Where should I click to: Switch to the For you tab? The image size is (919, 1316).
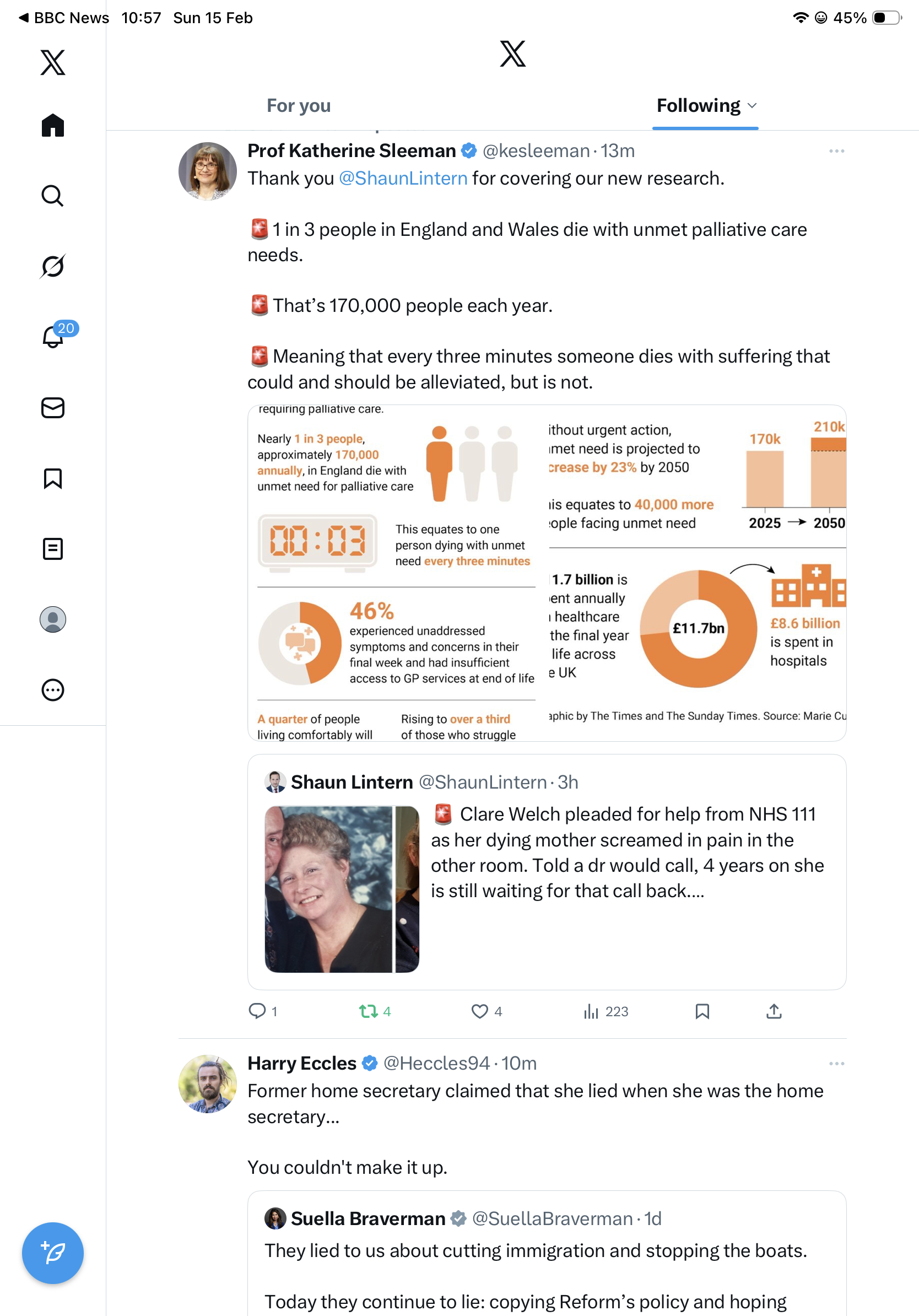pos(299,105)
